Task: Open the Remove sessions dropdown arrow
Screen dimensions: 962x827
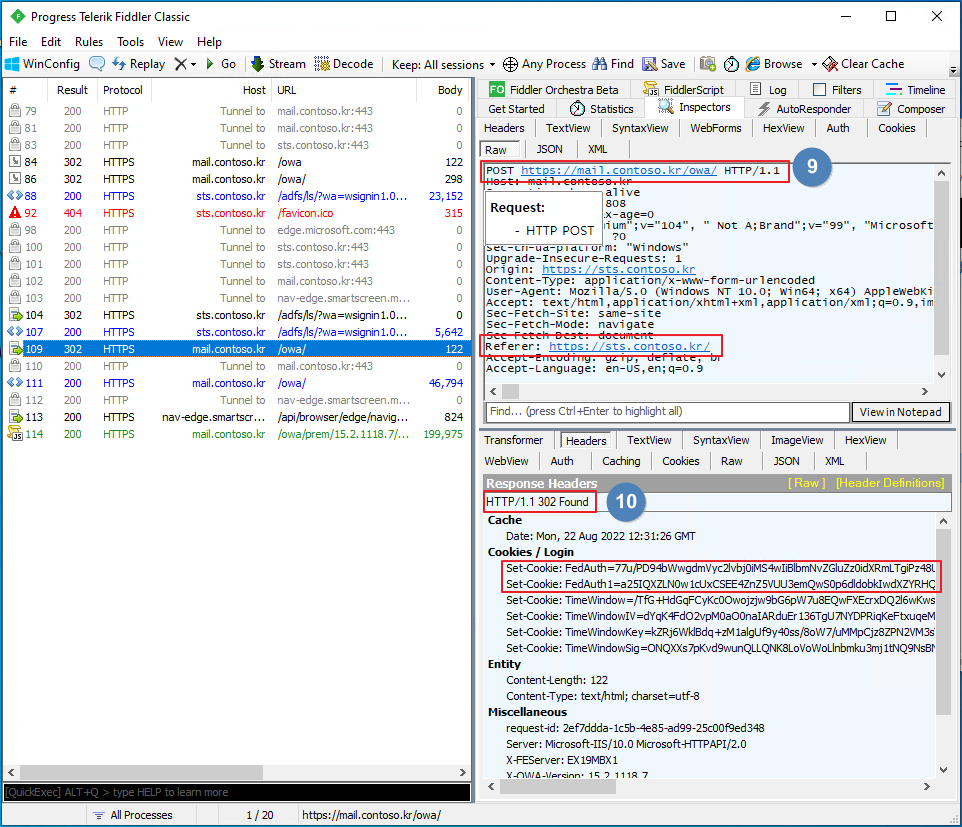Action: pos(193,64)
